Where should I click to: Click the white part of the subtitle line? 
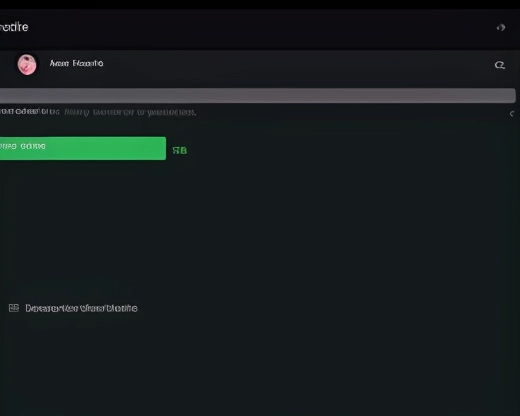[30, 112]
